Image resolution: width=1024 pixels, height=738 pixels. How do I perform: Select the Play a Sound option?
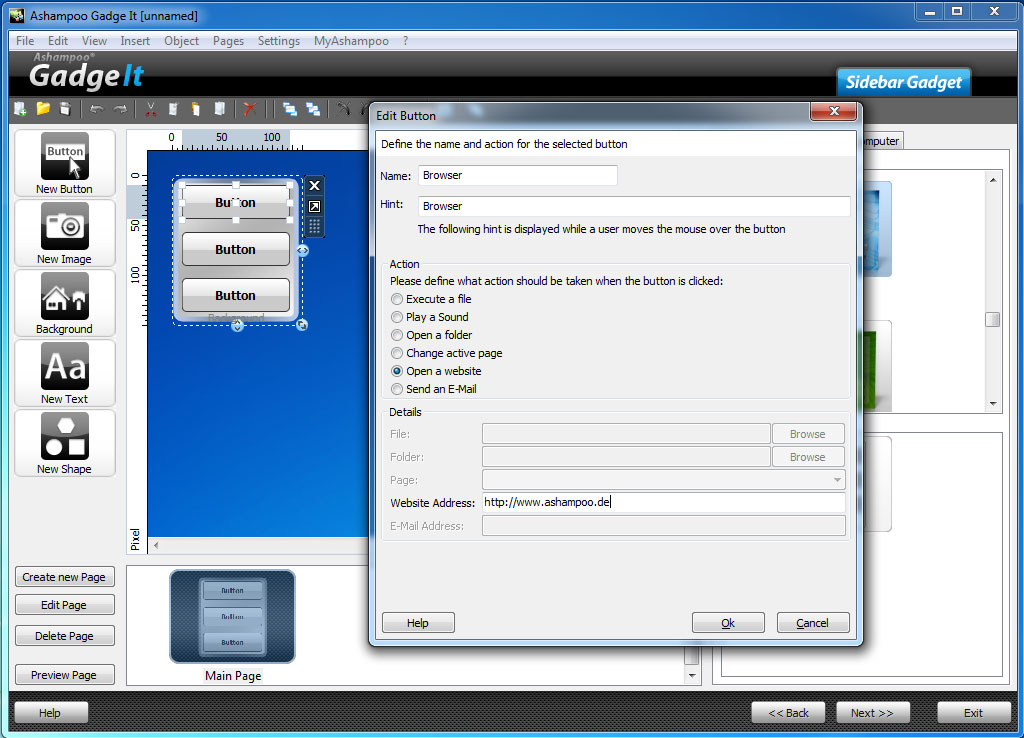pos(430,317)
